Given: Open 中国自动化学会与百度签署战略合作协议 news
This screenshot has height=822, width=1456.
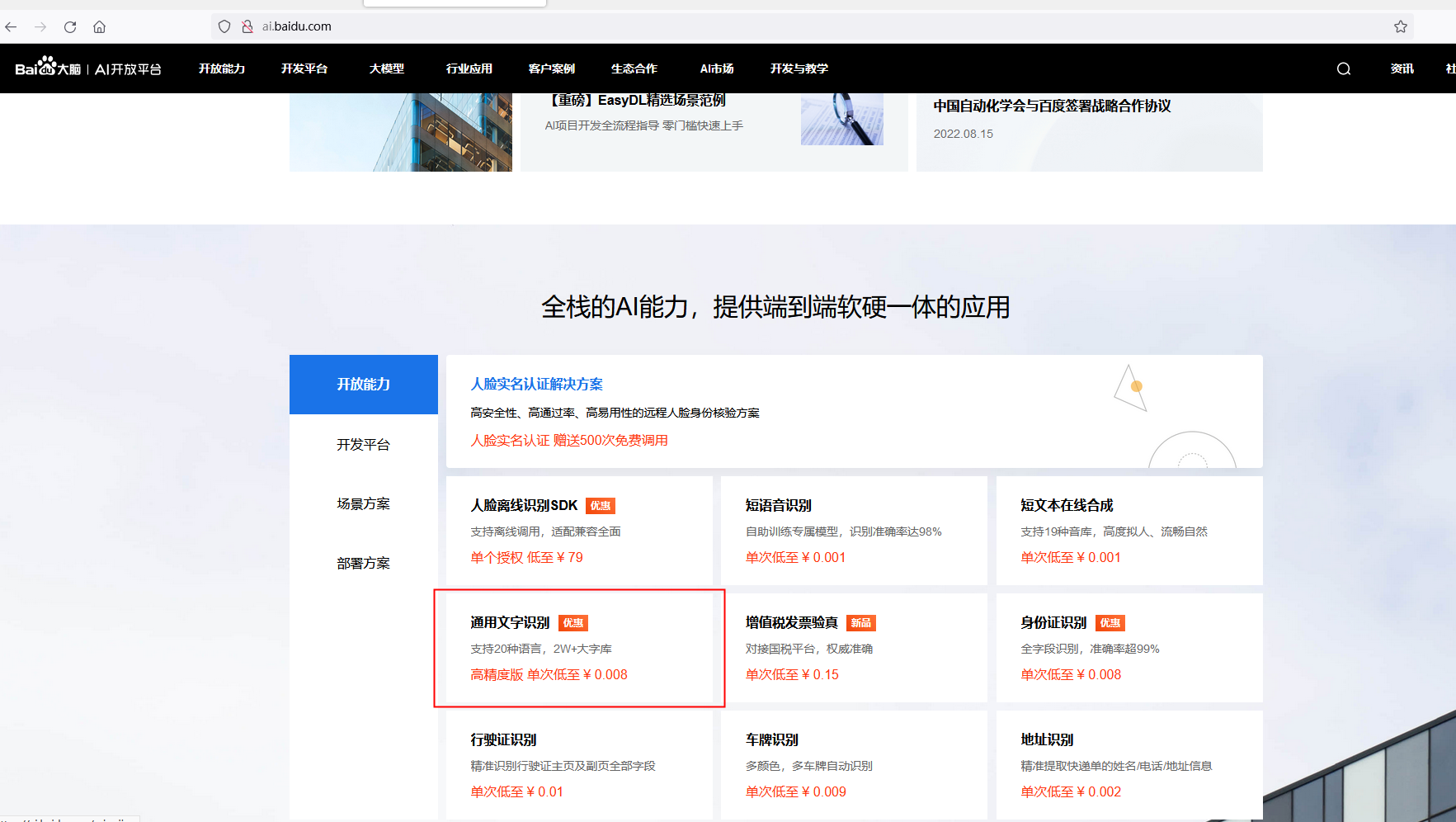Looking at the screenshot, I should [x=1053, y=106].
